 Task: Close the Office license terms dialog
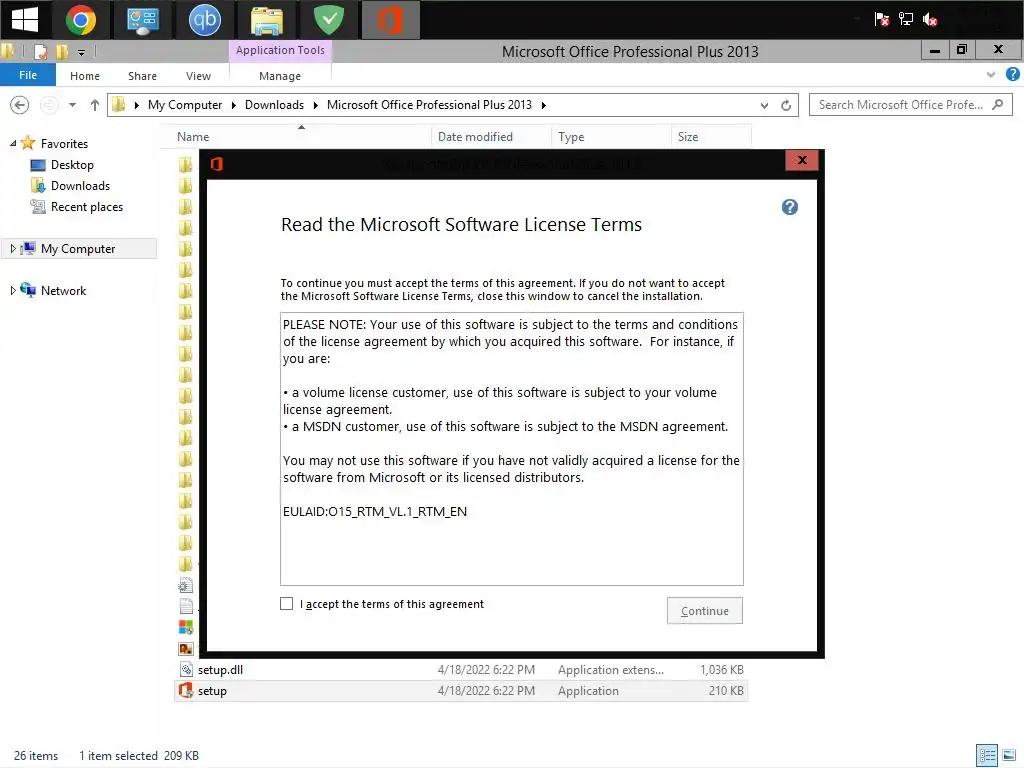802,160
